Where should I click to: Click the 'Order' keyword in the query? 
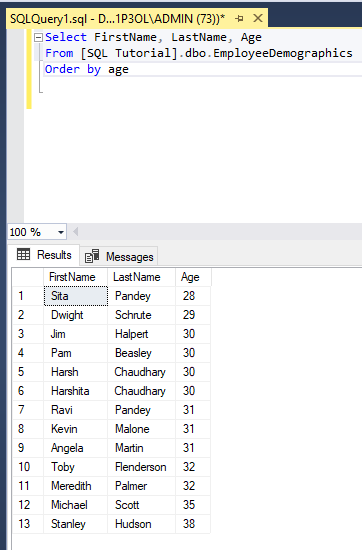pyautogui.click(x=62, y=69)
